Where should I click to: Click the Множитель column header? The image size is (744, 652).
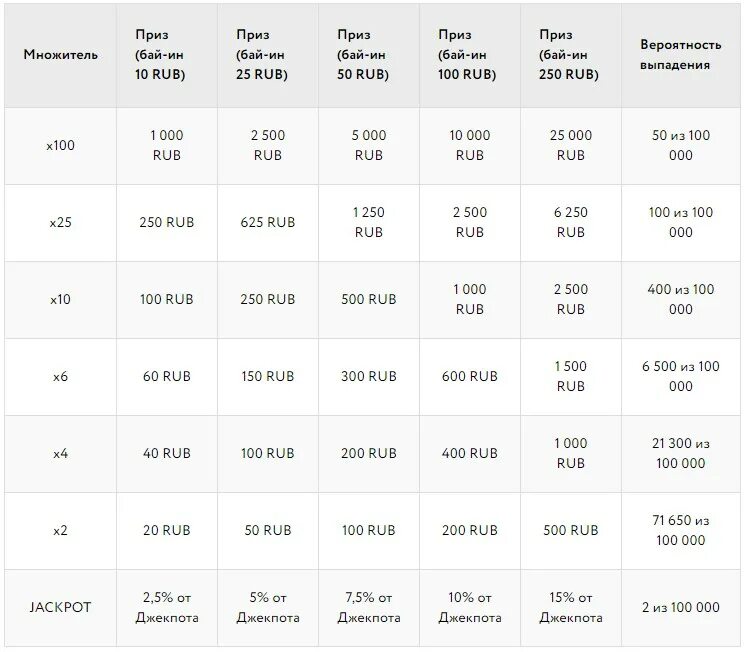coord(60,55)
